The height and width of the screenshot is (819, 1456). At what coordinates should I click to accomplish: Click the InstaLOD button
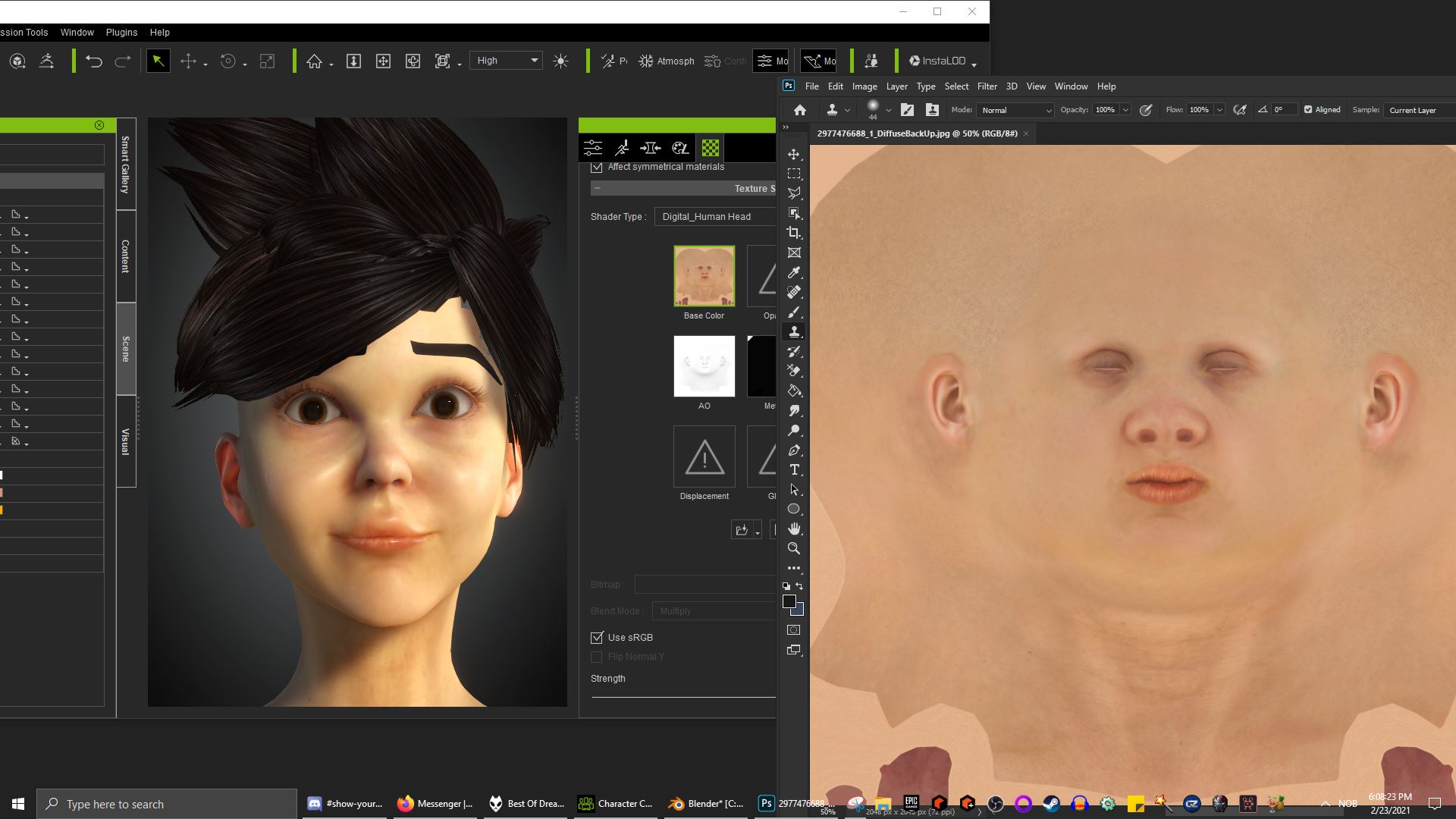(x=943, y=61)
